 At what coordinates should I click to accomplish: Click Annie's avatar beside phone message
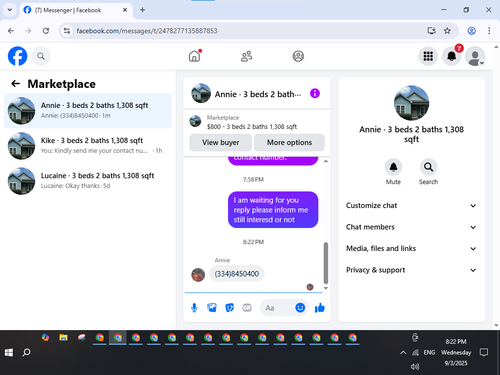[198, 275]
